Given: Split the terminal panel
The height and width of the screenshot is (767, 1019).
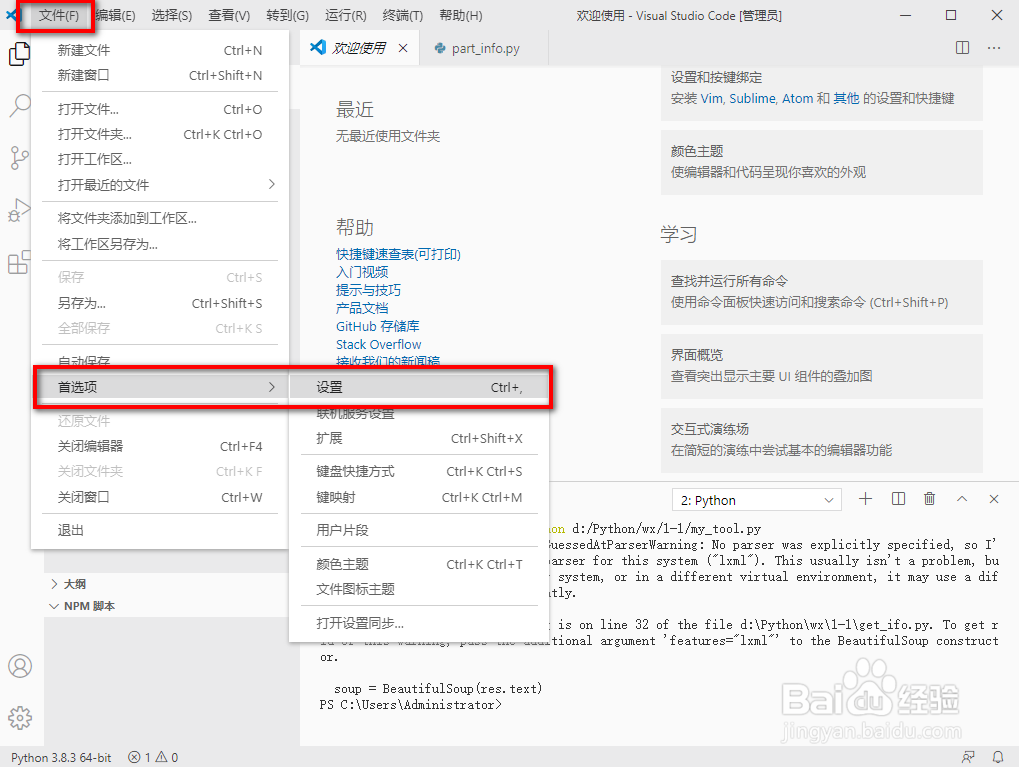Looking at the screenshot, I should 898,499.
